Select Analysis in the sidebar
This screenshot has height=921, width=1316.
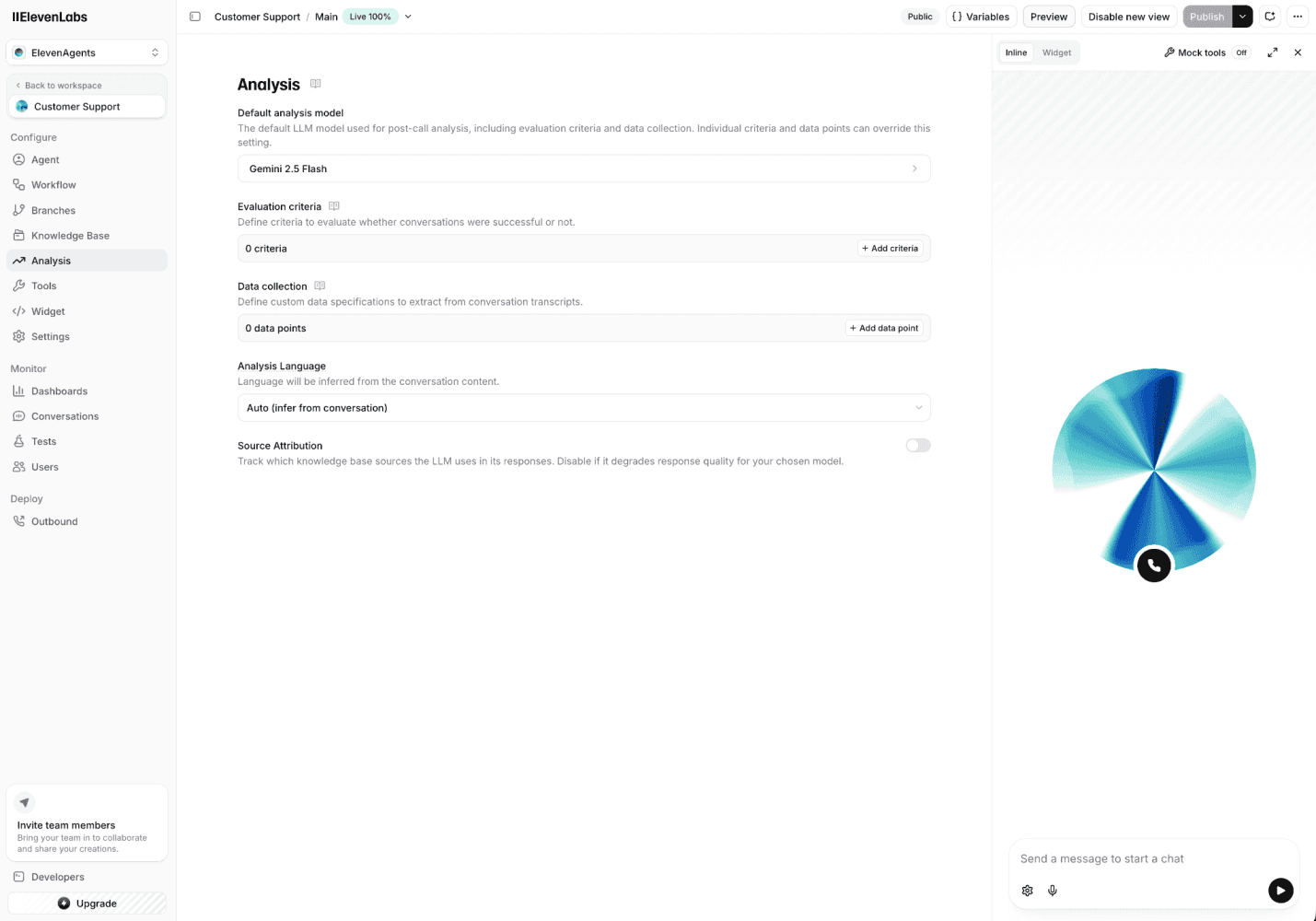tap(87, 261)
